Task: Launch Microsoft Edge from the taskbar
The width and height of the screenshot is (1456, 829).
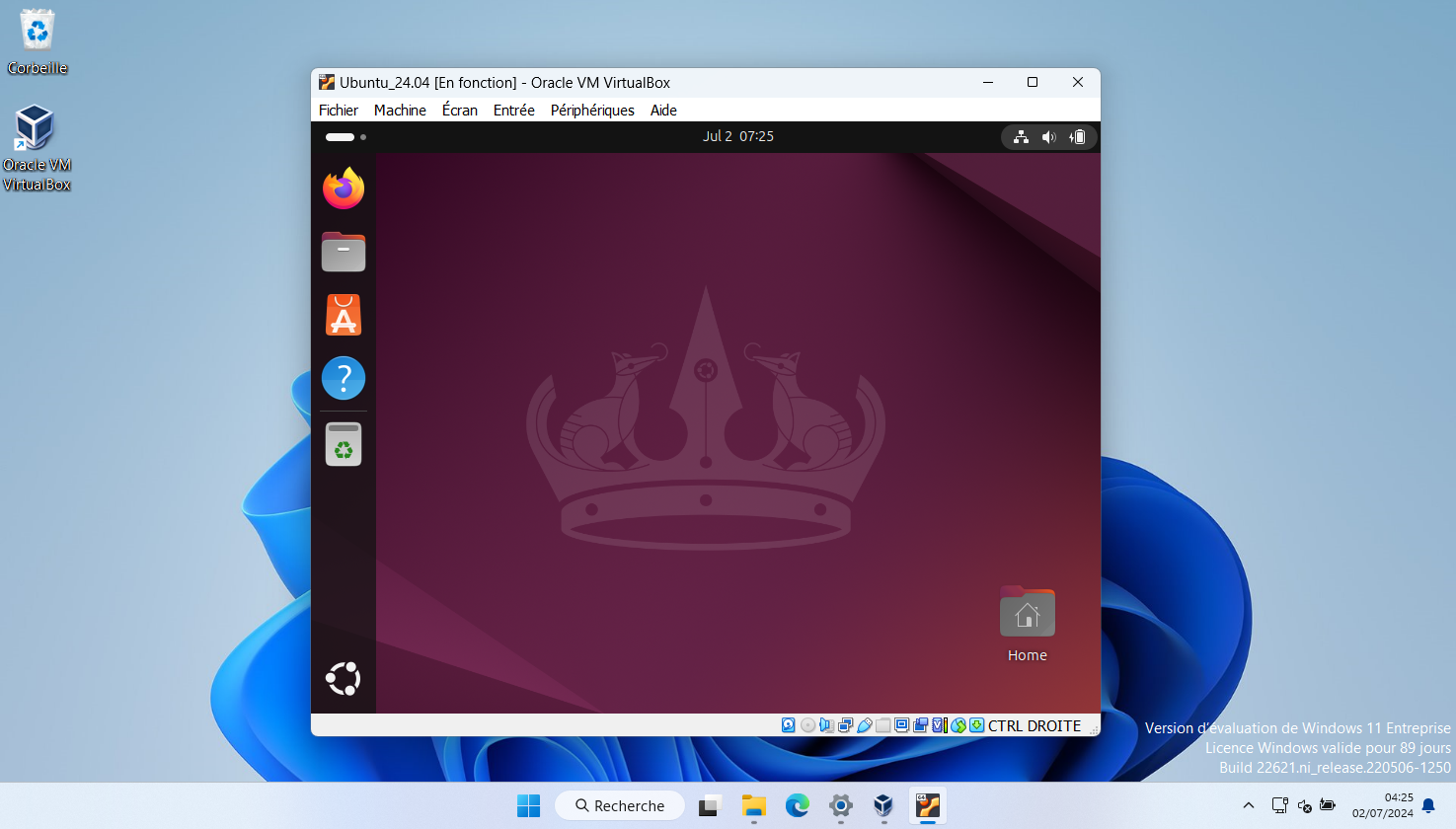Action: [798, 806]
